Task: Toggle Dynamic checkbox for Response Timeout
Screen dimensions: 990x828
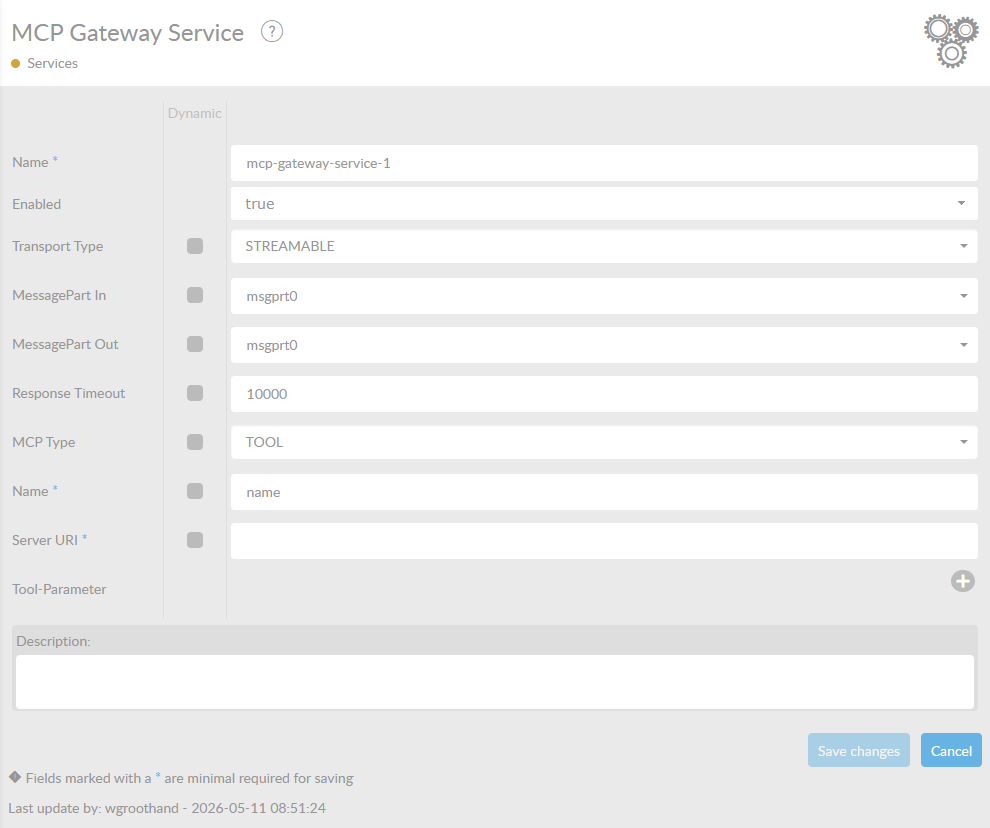Action: tap(195, 393)
